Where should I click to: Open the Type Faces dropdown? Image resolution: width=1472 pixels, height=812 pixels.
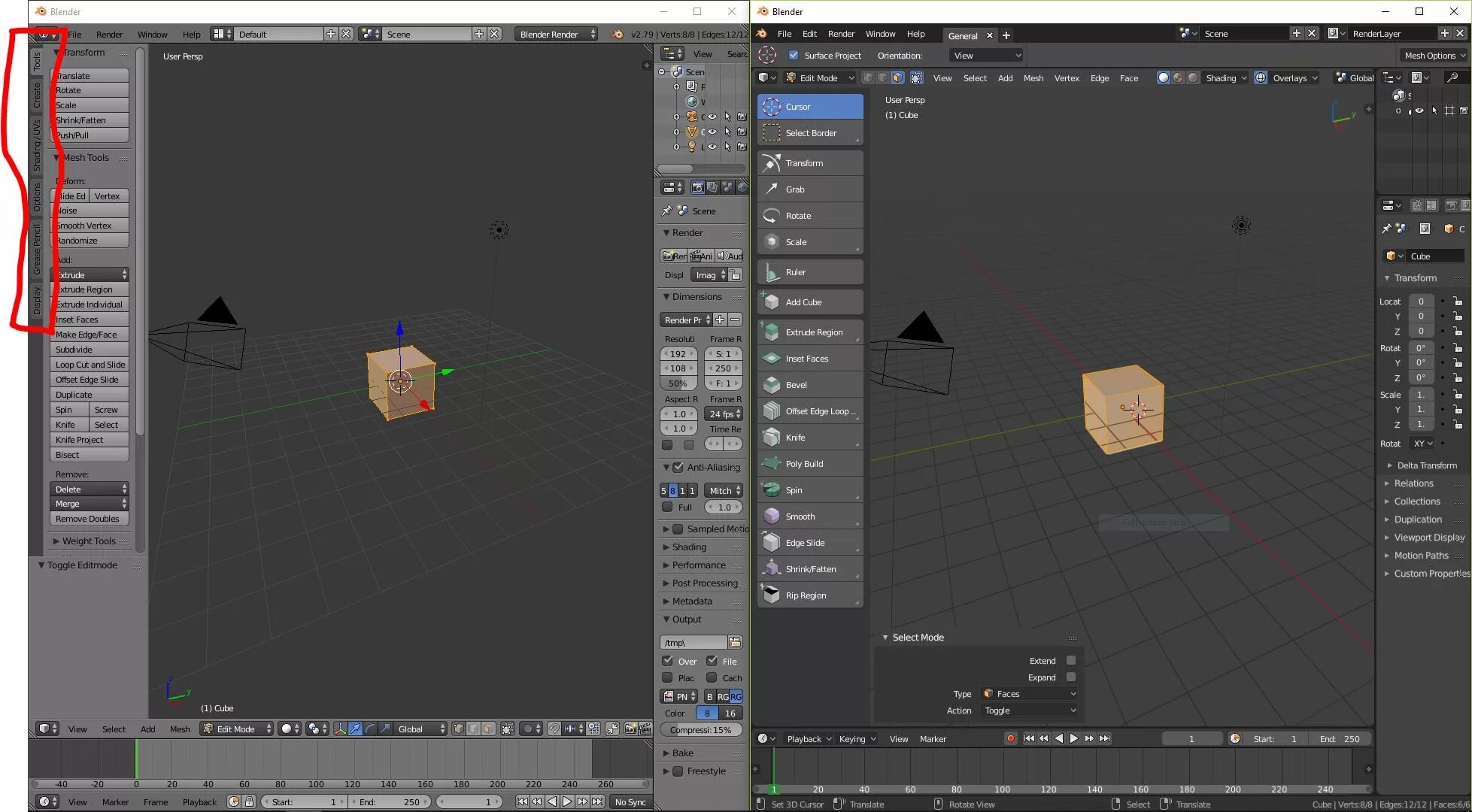1030,693
